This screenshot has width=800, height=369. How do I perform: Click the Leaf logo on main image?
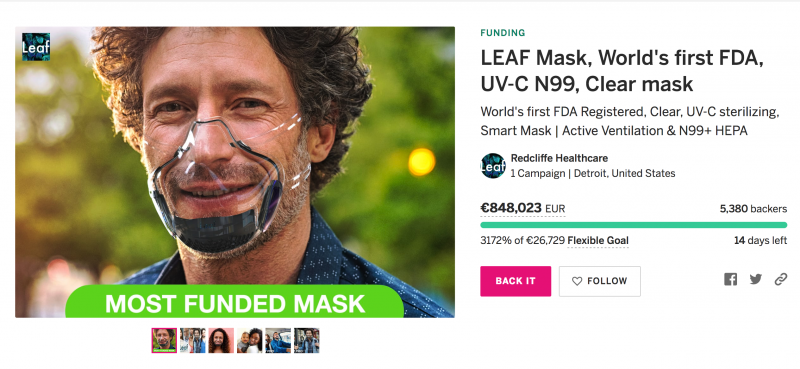pyautogui.click(x=36, y=47)
